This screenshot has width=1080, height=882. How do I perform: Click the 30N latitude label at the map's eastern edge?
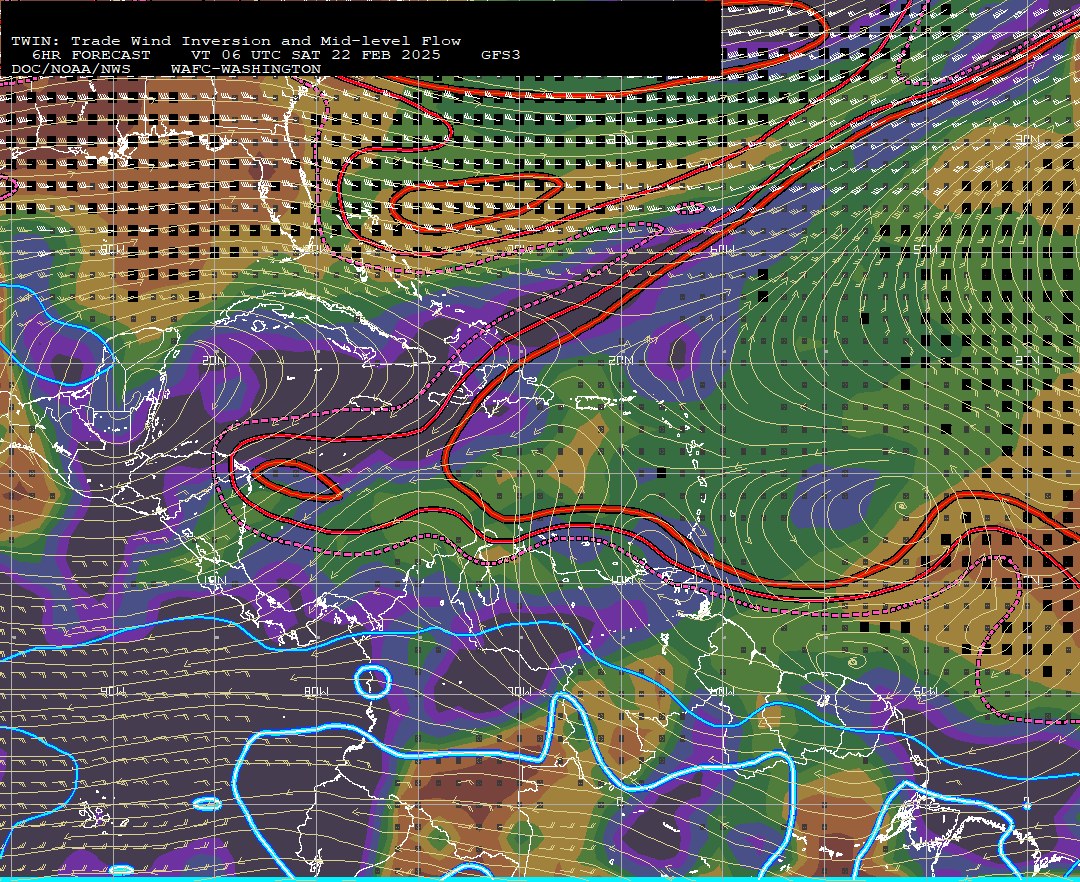(1027, 140)
